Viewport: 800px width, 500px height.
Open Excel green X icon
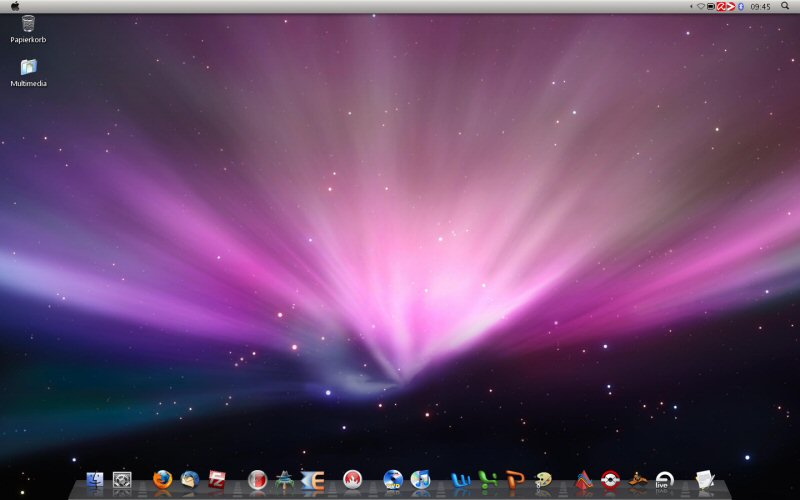tap(488, 480)
